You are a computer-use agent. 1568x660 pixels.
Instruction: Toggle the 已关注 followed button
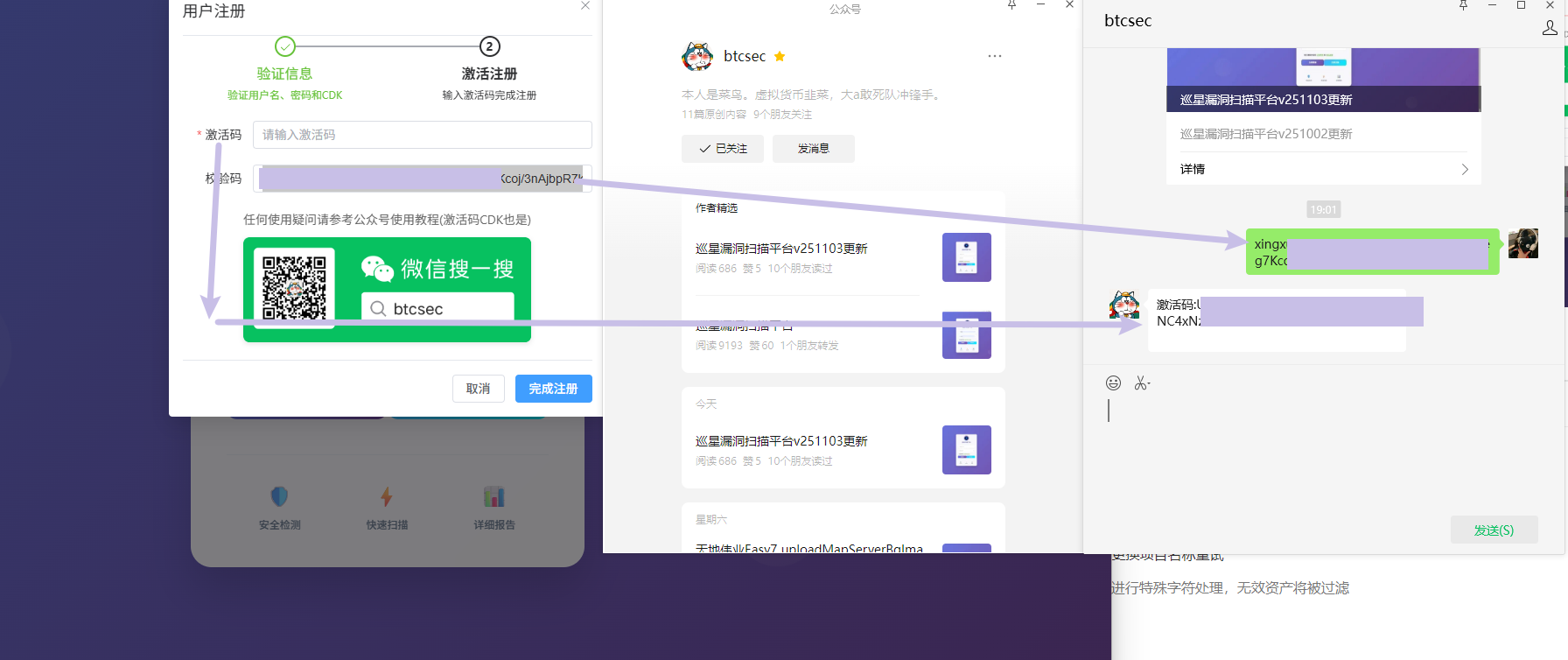click(723, 149)
